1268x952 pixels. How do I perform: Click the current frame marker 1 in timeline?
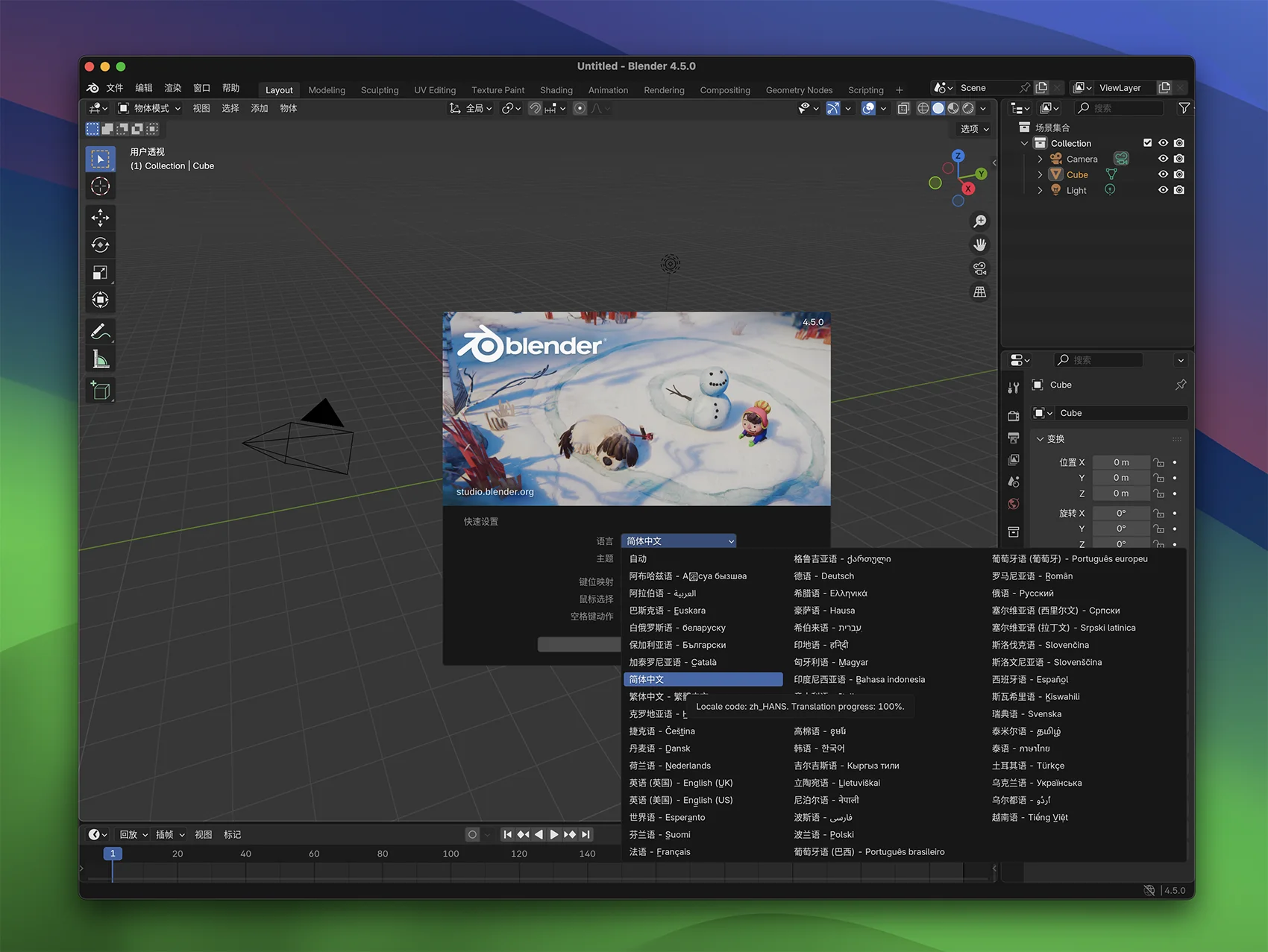click(x=113, y=854)
